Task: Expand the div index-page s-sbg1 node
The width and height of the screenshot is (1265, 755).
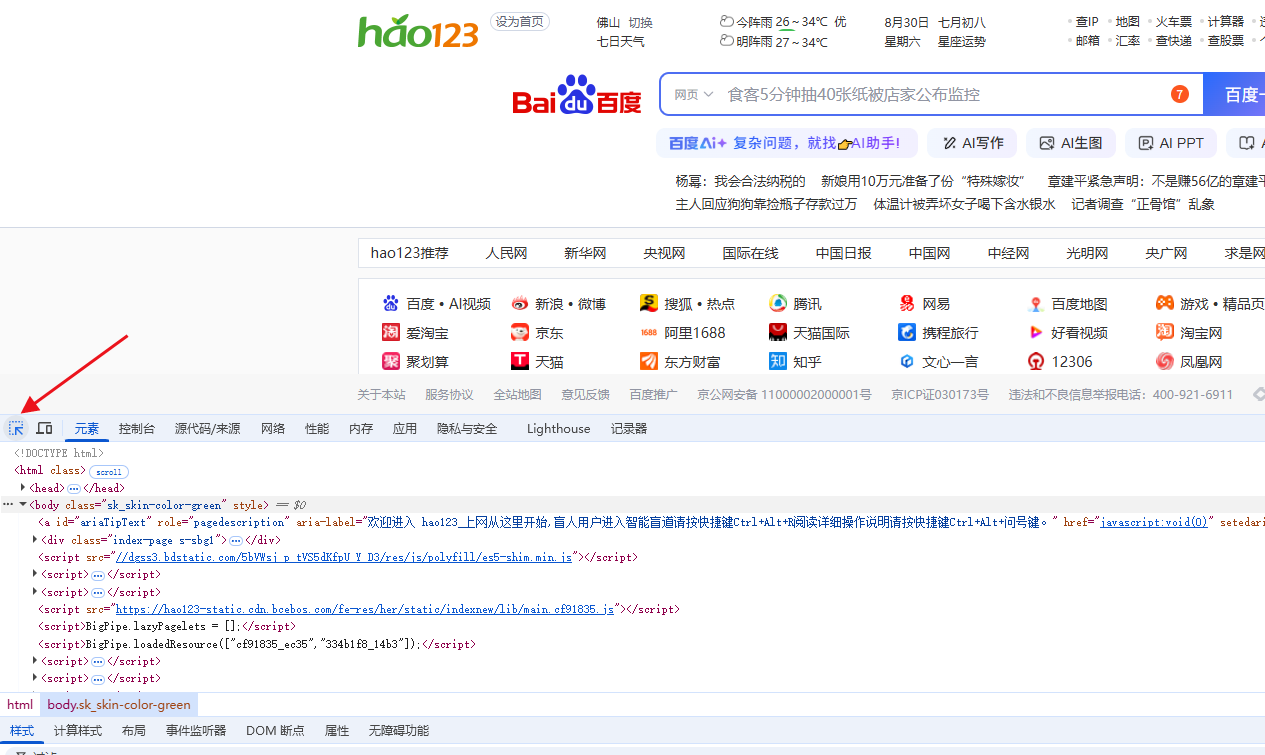Action: (36, 540)
